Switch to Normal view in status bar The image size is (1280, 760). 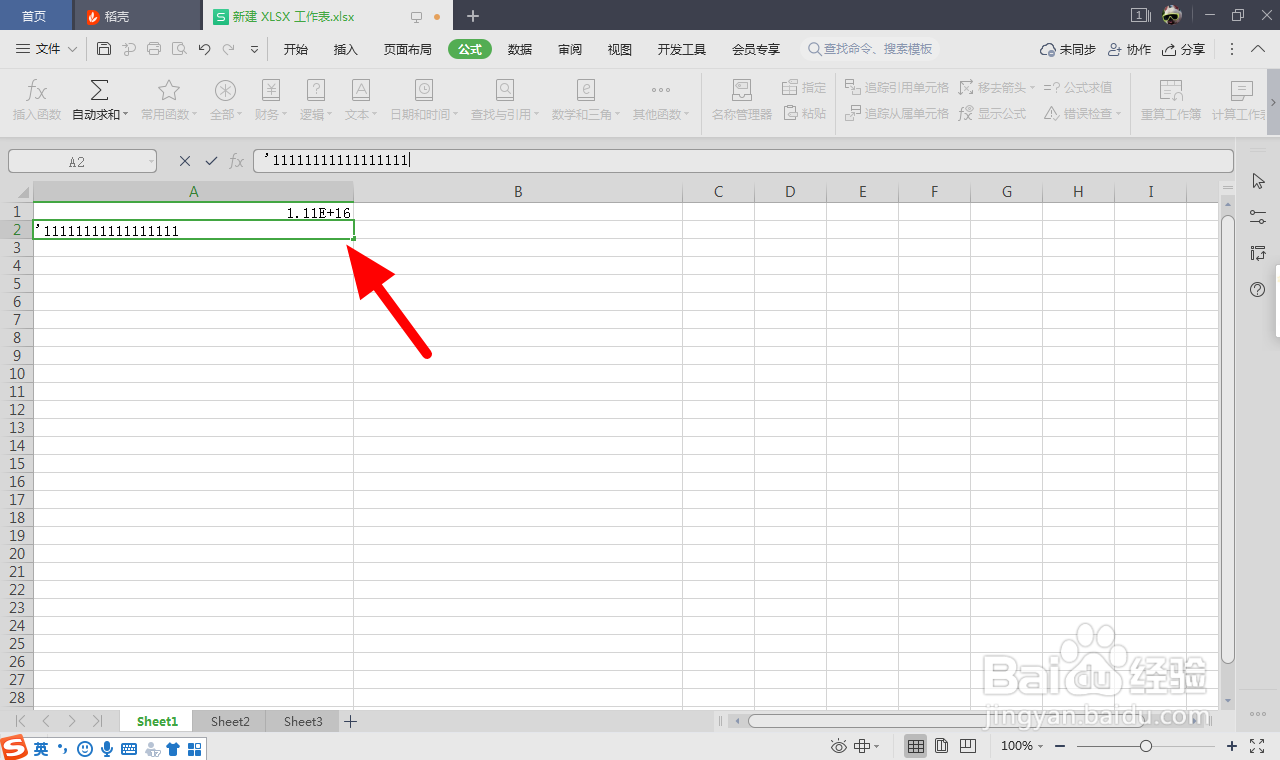point(915,746)
